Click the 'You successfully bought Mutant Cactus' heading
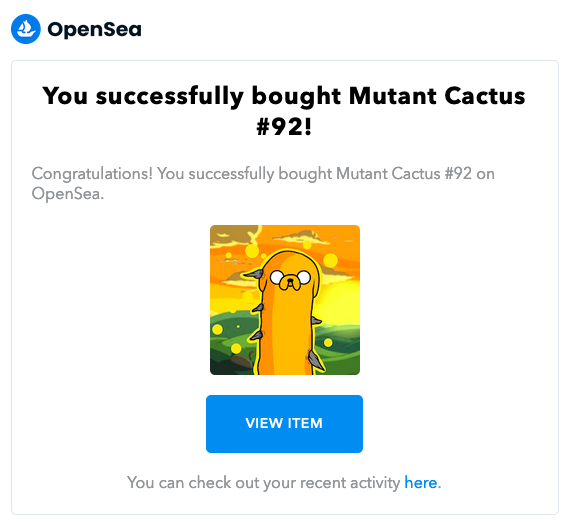Image resolution: width=570 pixels, height=523 pixels. pos(284,96)
